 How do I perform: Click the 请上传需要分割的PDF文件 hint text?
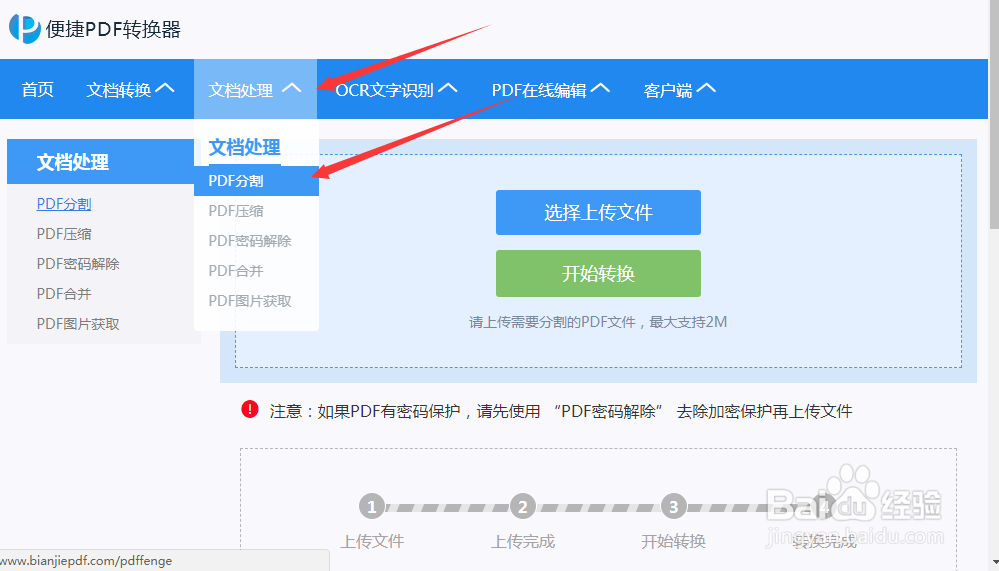pos(598,322)
